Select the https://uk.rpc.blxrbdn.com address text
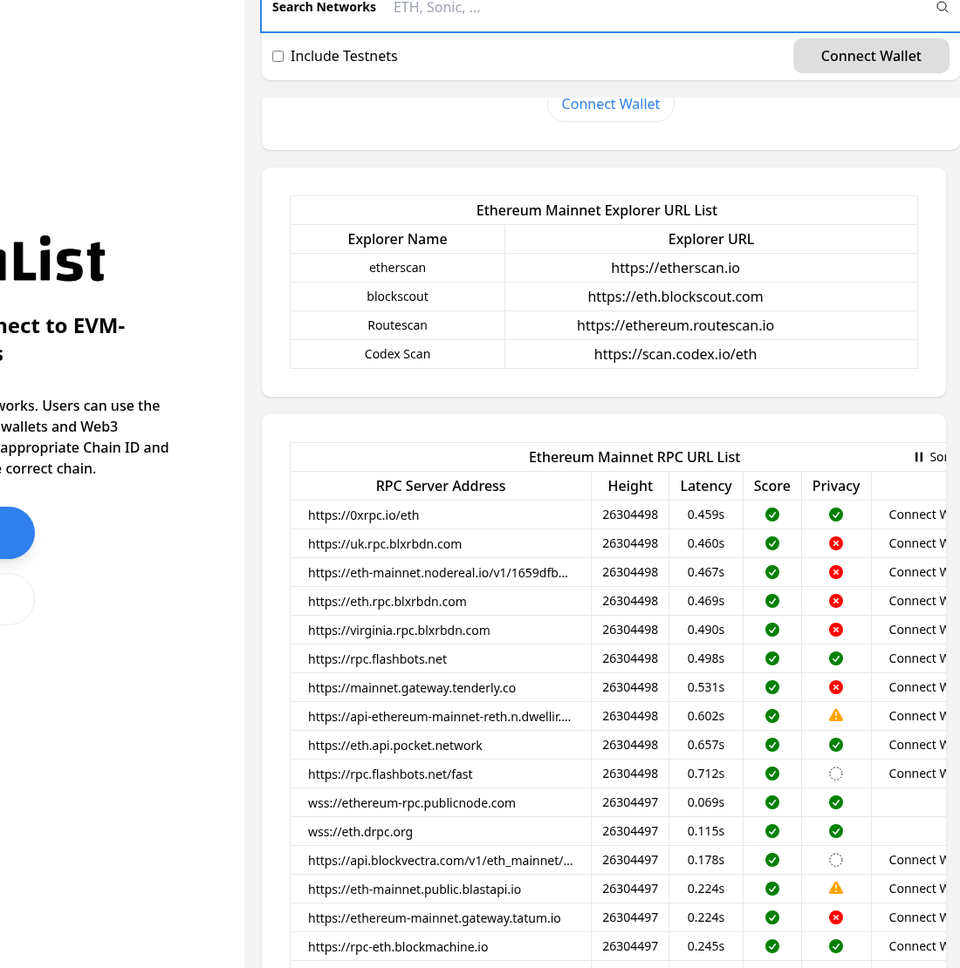This screenshot has height=968, width=960. click(385, 544)
